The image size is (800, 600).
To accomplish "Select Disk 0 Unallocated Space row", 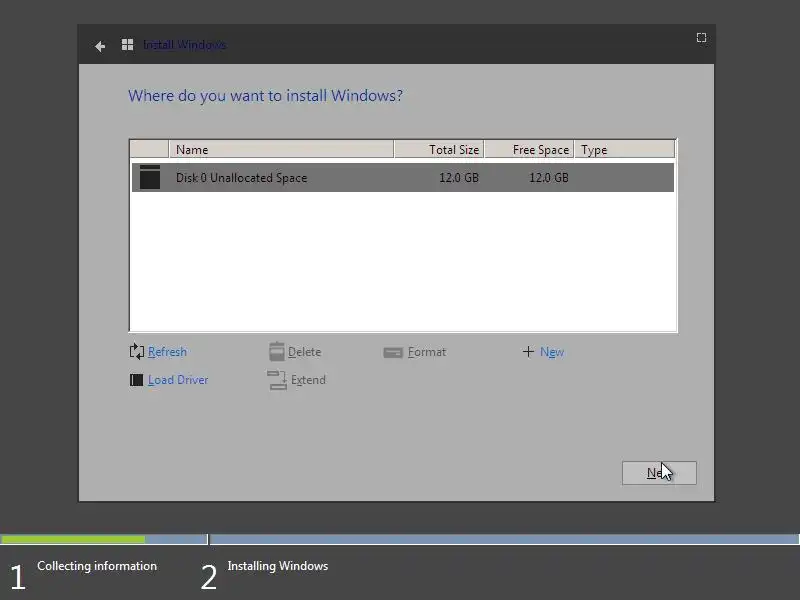I will coord(403,178).
